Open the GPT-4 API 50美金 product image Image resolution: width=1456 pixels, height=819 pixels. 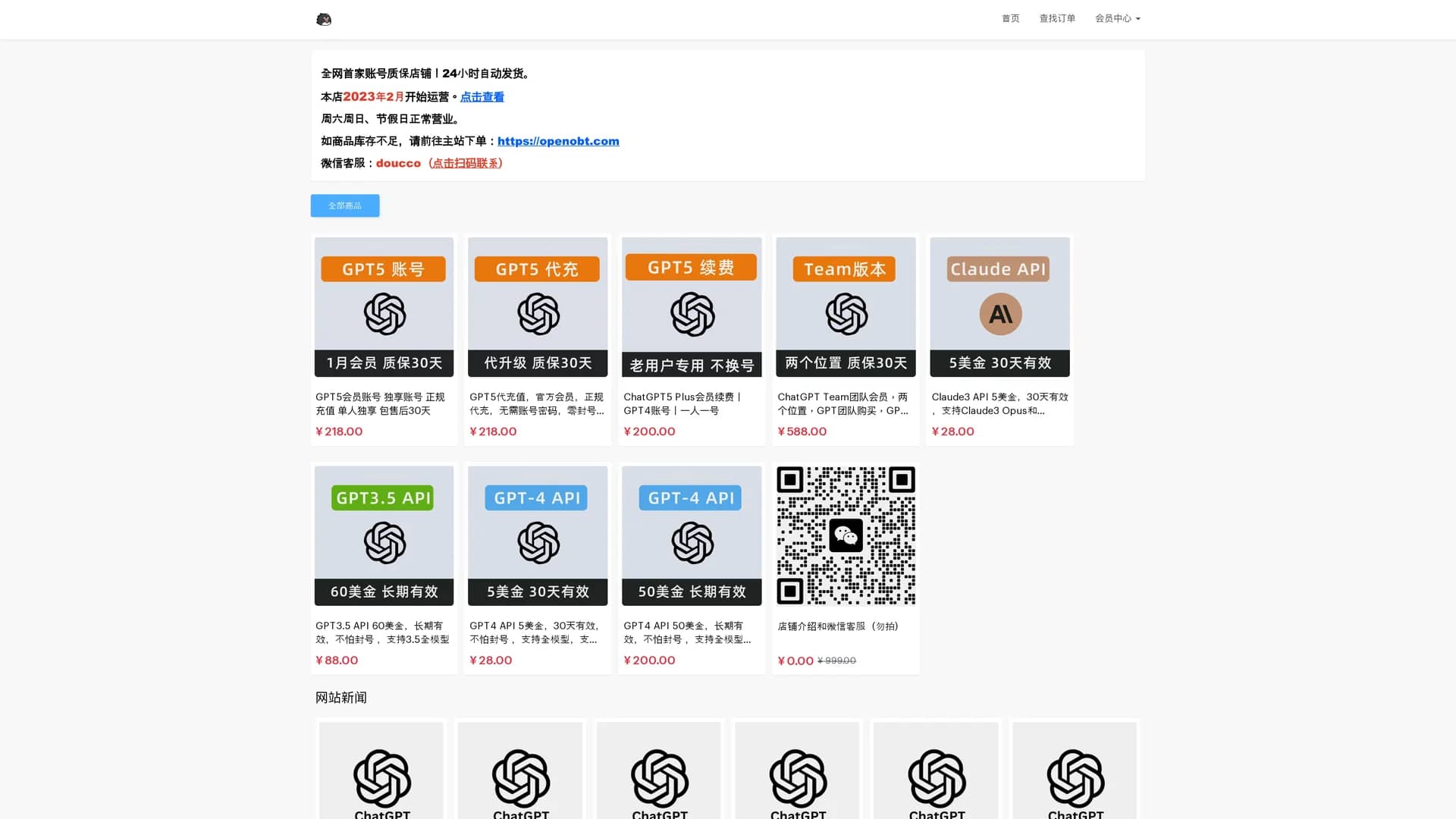tap(692, 535)
